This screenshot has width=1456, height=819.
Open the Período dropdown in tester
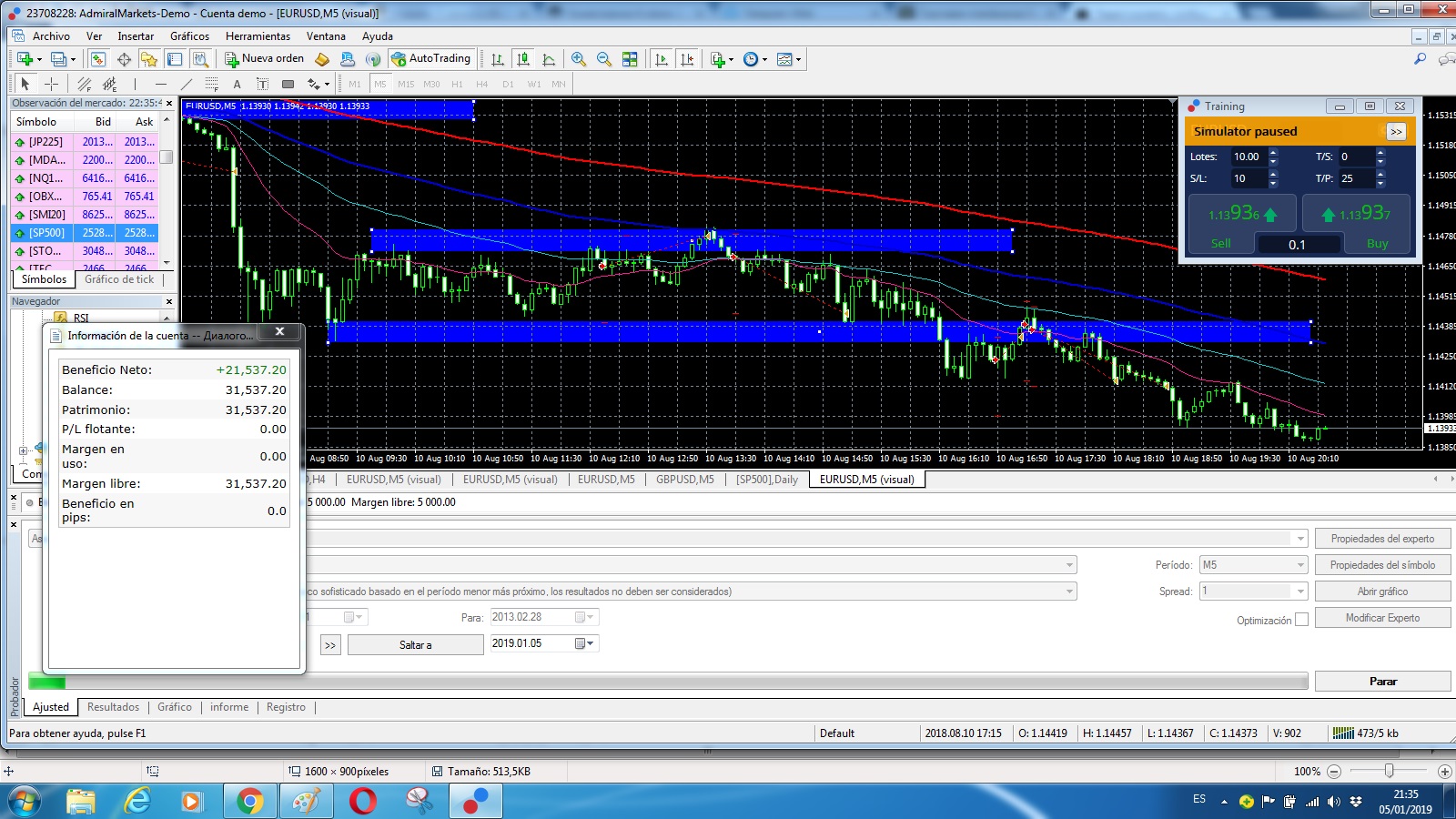(1254, 565)
